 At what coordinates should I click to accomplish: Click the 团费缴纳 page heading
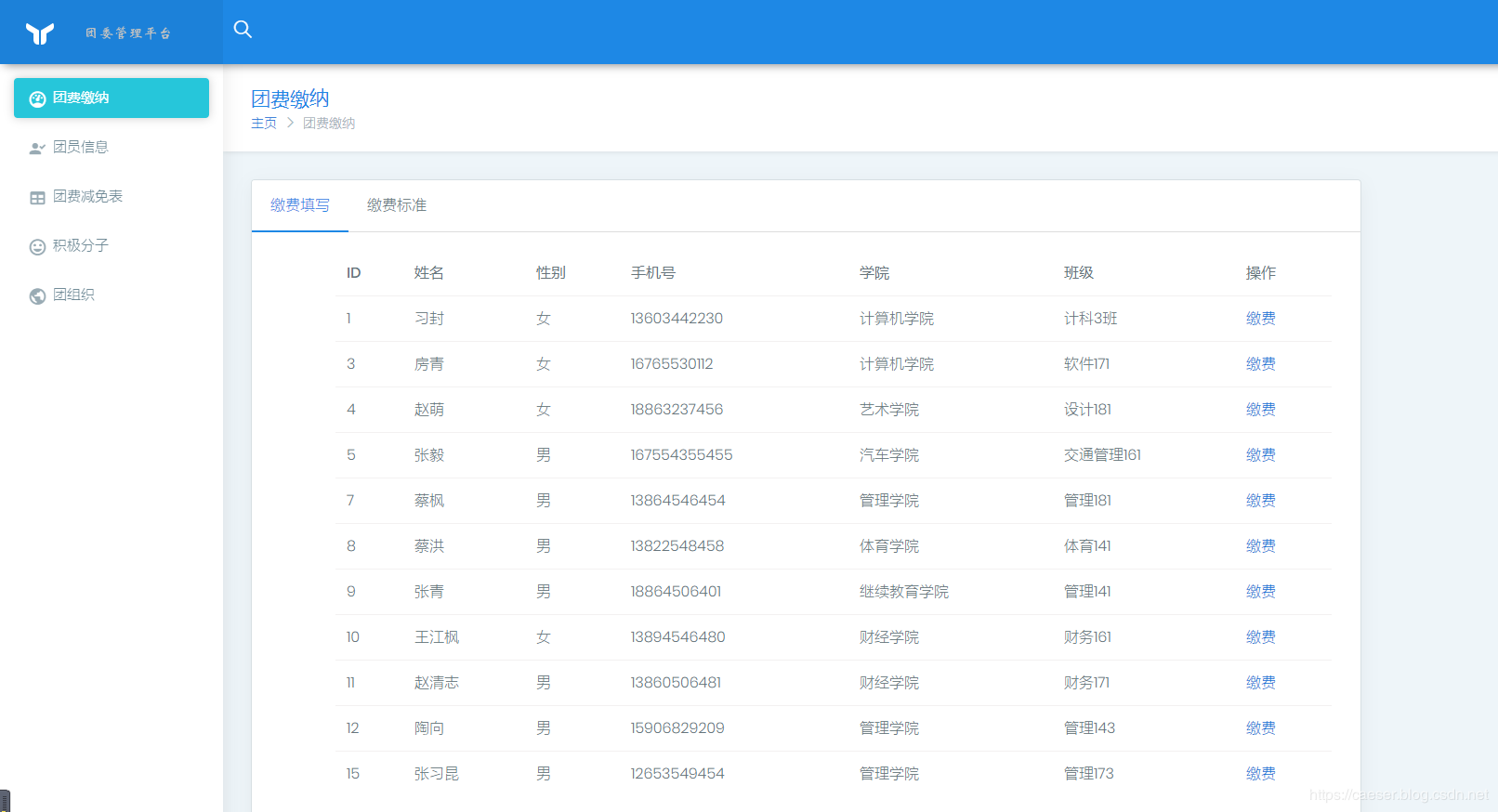click(x=290, y=98)
